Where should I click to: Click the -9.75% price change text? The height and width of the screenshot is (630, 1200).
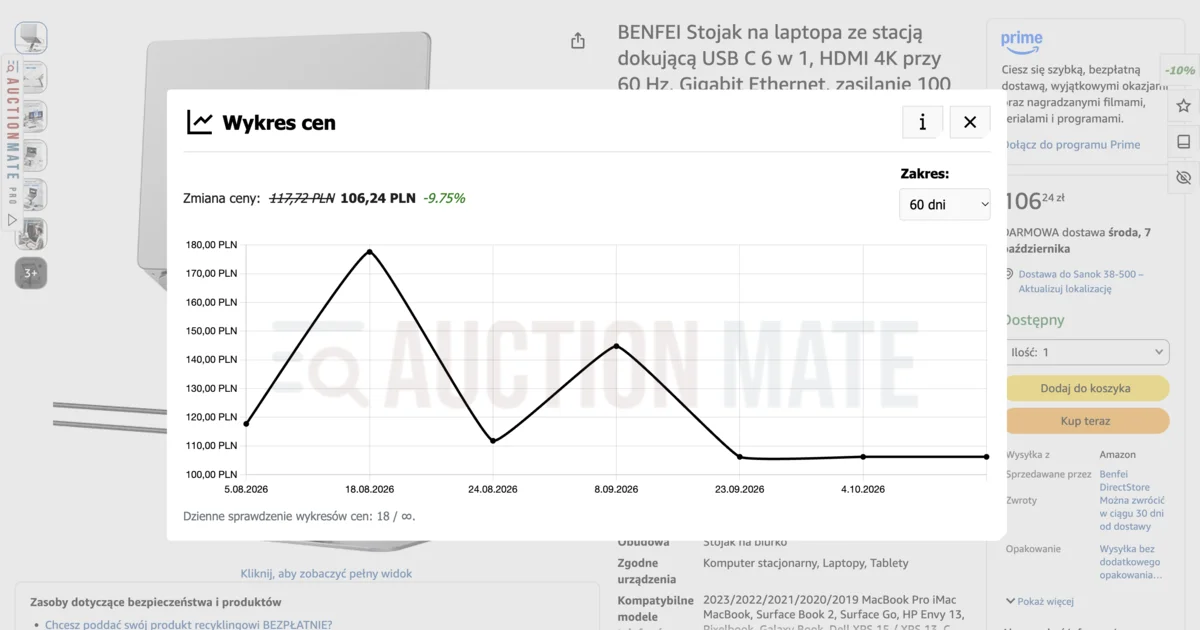tap(444, 198)
